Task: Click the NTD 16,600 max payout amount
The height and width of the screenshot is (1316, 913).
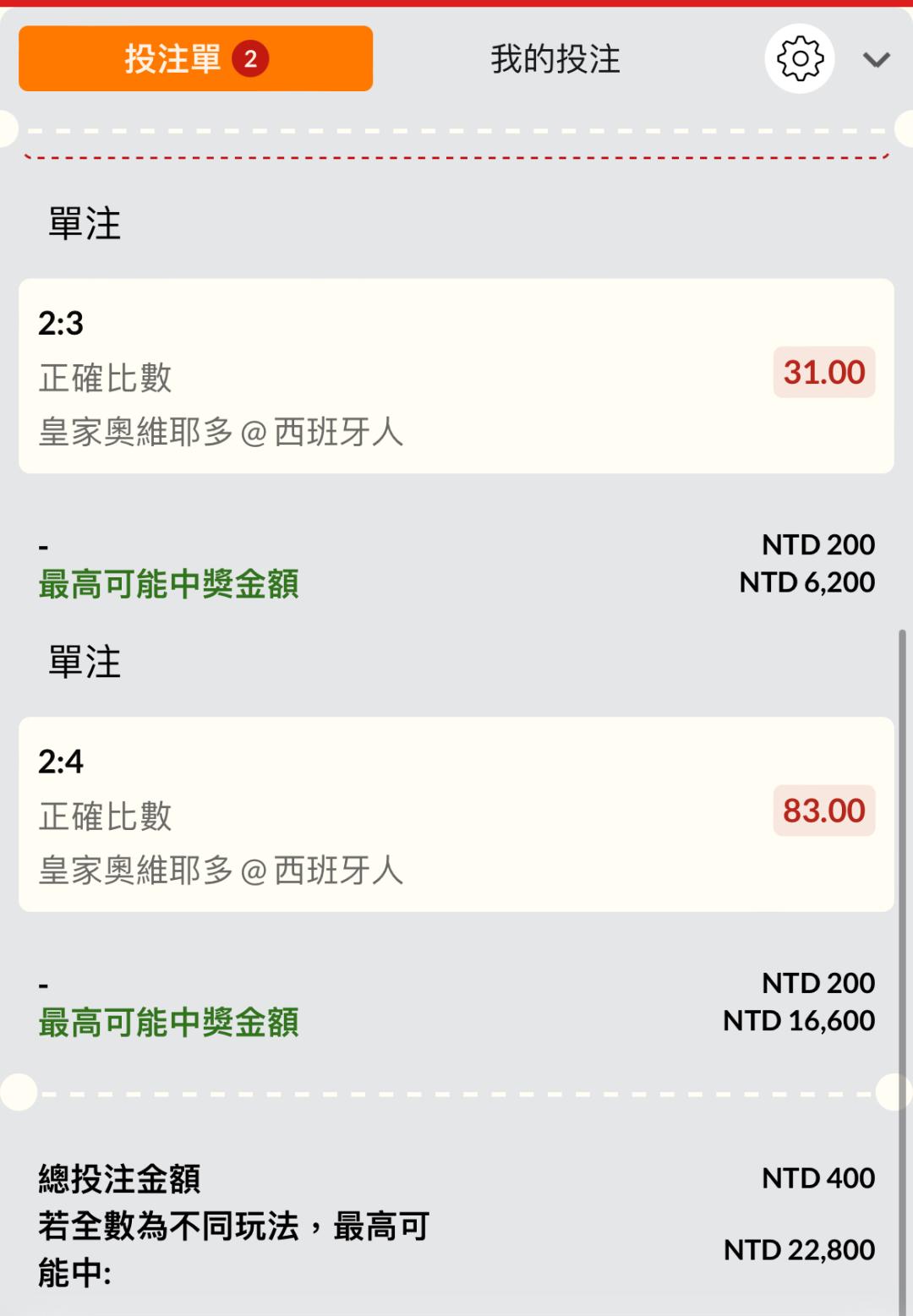Action: tap(798, 1021)
